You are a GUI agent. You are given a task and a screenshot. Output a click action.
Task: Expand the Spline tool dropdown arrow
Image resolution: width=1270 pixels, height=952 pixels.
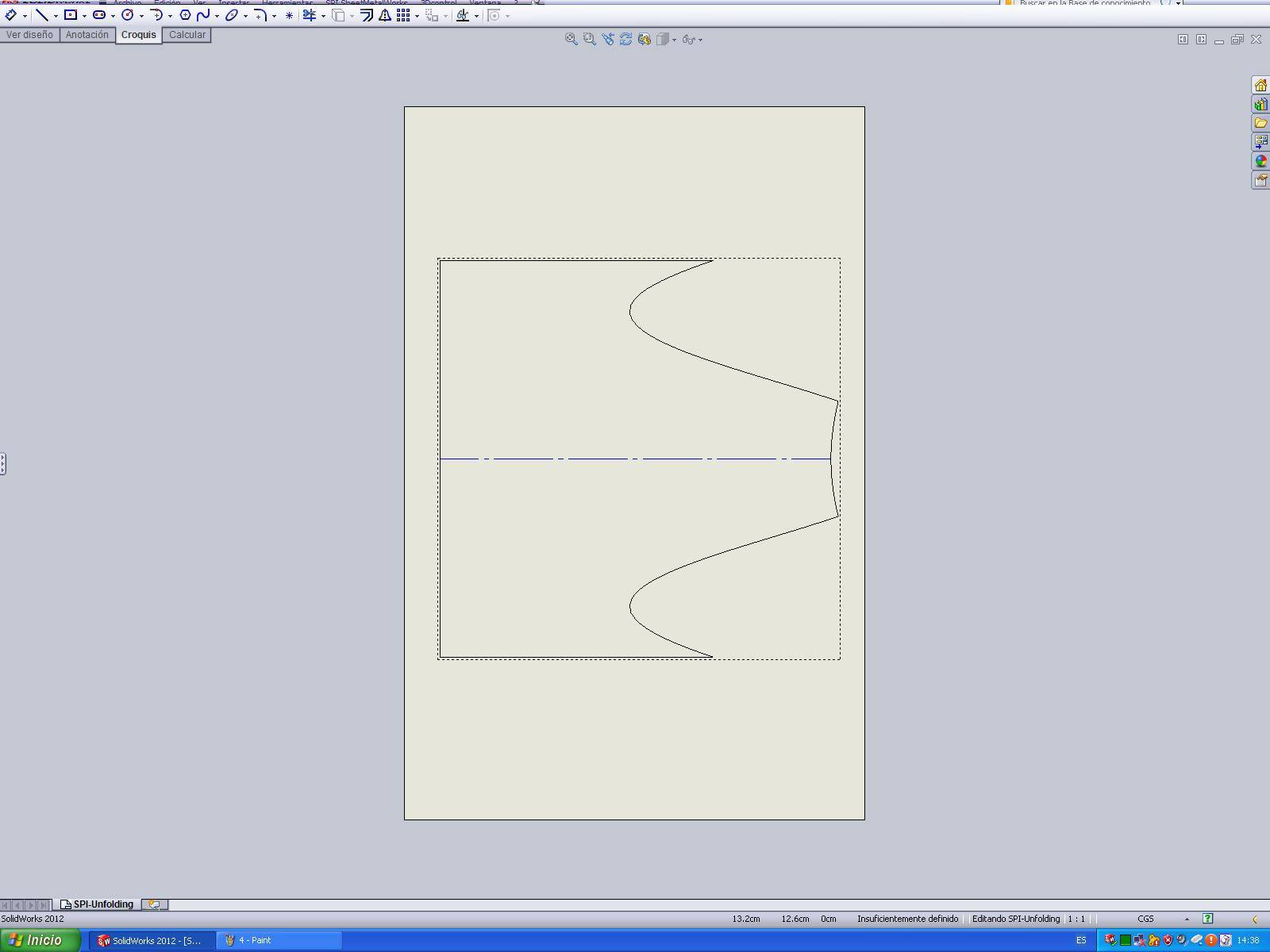(x=217, y=16)
